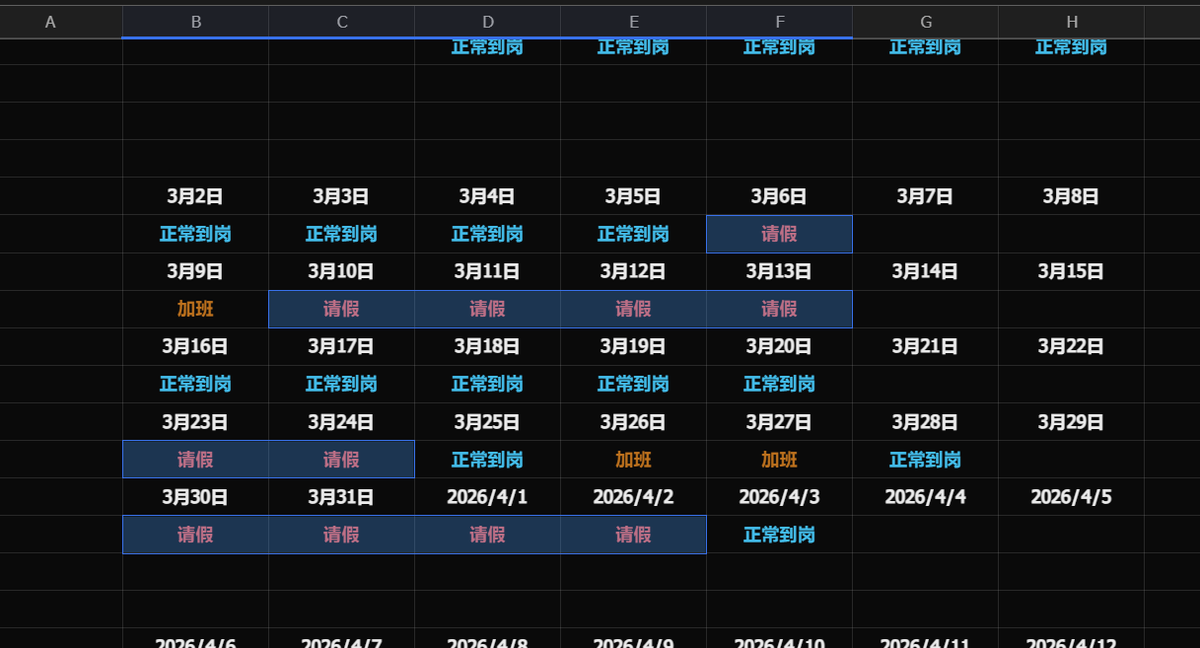Viewport: 1200px width, 648px height.
Task: Select column F header
Action: (780, 22)
